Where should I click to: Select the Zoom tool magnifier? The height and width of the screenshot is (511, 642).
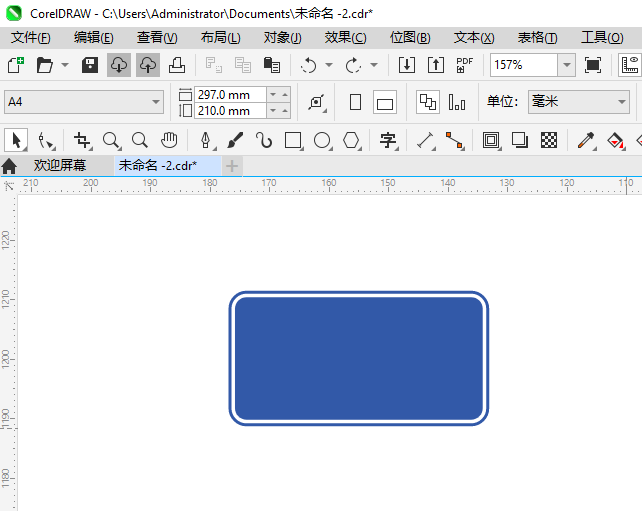pyautogui.click(x=111, y=140)
